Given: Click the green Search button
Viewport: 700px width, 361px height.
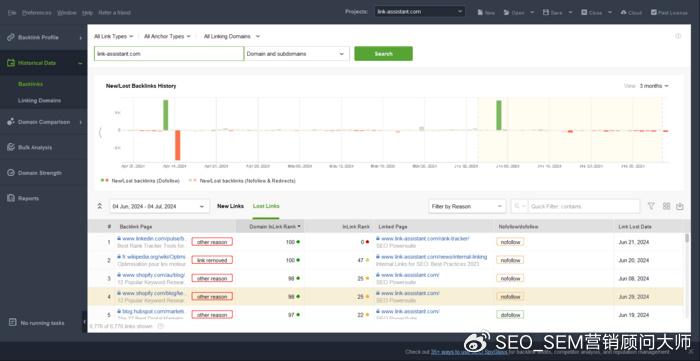Looking at the screenshot, I should click(x=383, y=54).
